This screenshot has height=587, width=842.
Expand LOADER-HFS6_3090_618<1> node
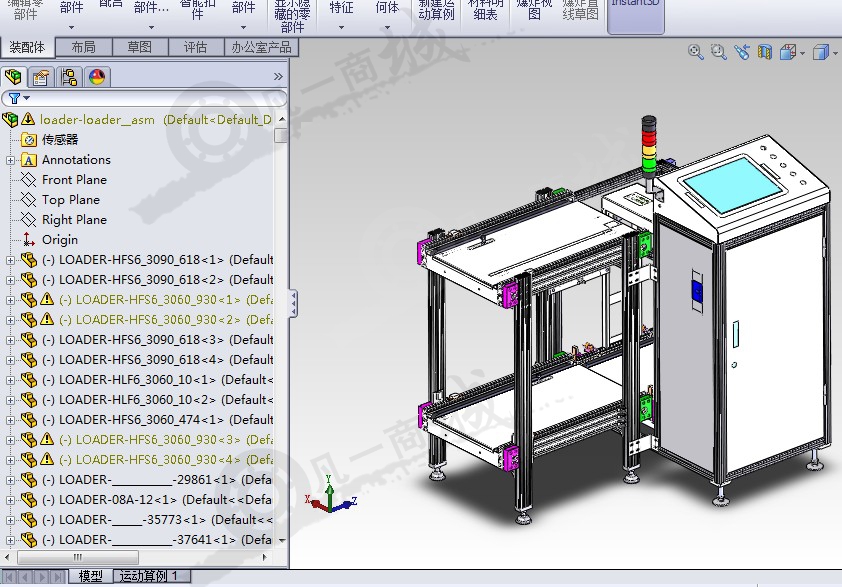click(10, 260)
